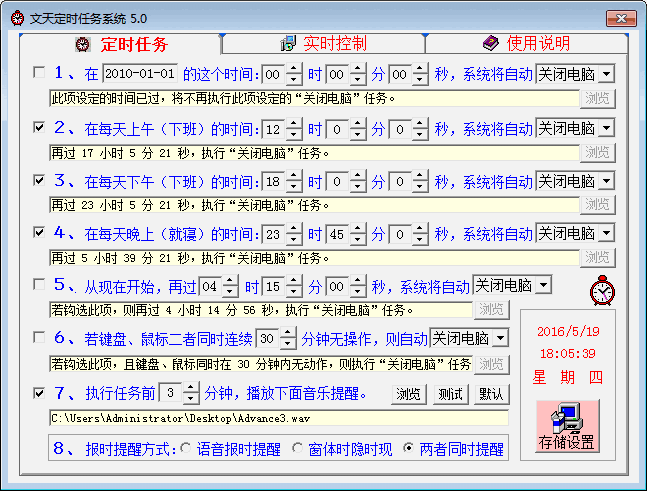Click the 测试 button to test music
The image size is (647, 491).
(x=451, y=394)
